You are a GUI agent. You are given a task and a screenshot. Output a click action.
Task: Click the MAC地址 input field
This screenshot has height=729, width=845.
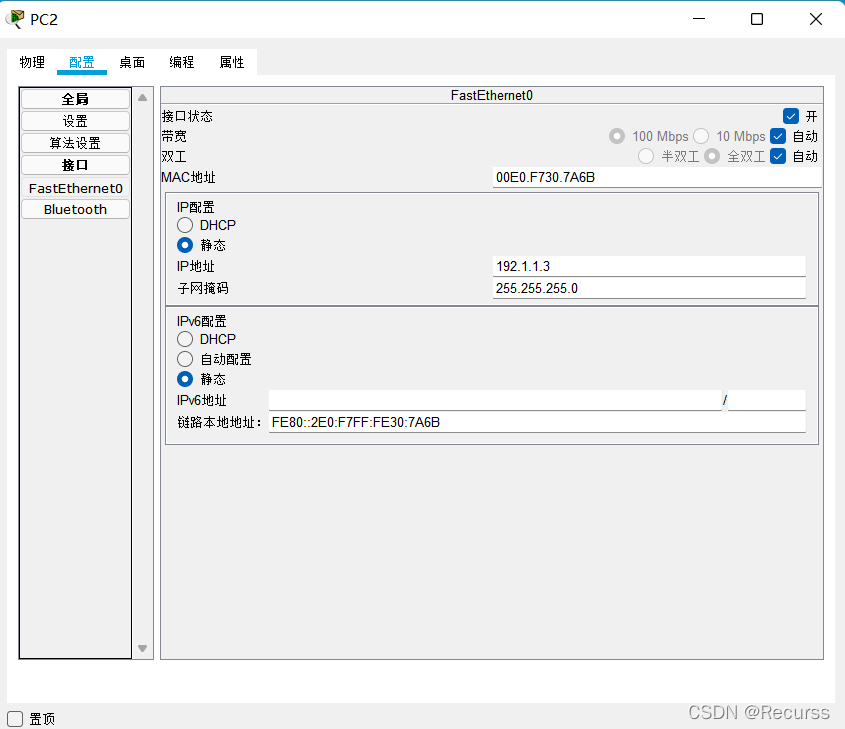(x=656, y=177)
